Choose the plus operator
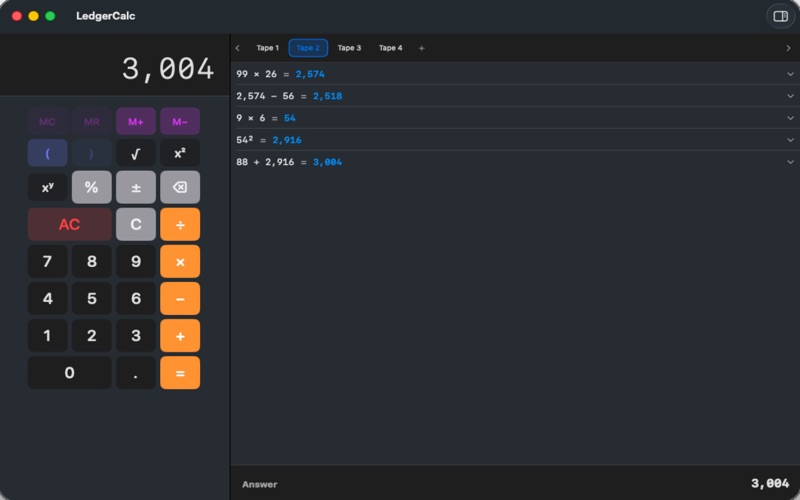Screen dimensions: 800x500 180,336
